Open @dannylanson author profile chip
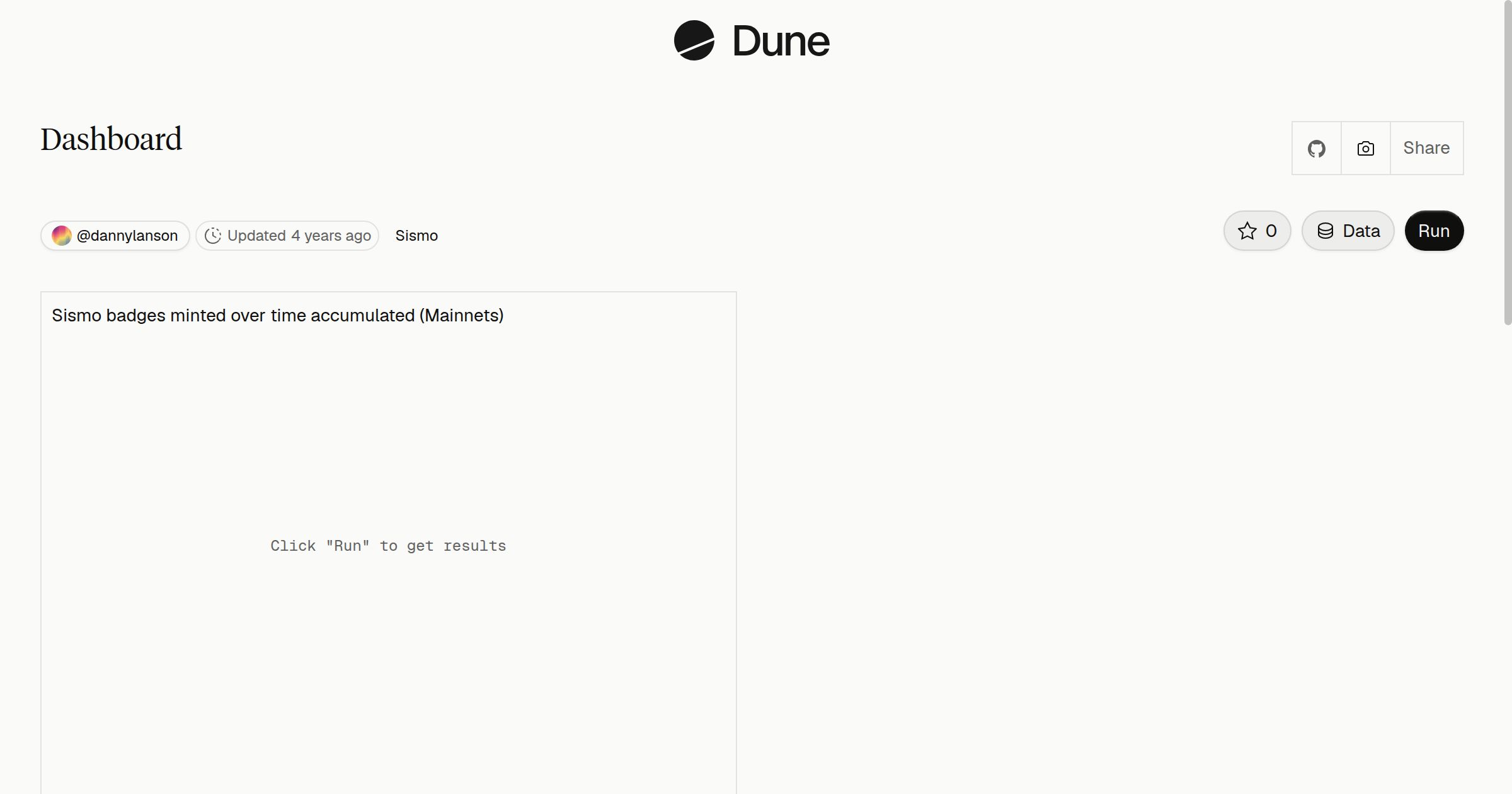1512x794 pixels. tap(115, 236)
